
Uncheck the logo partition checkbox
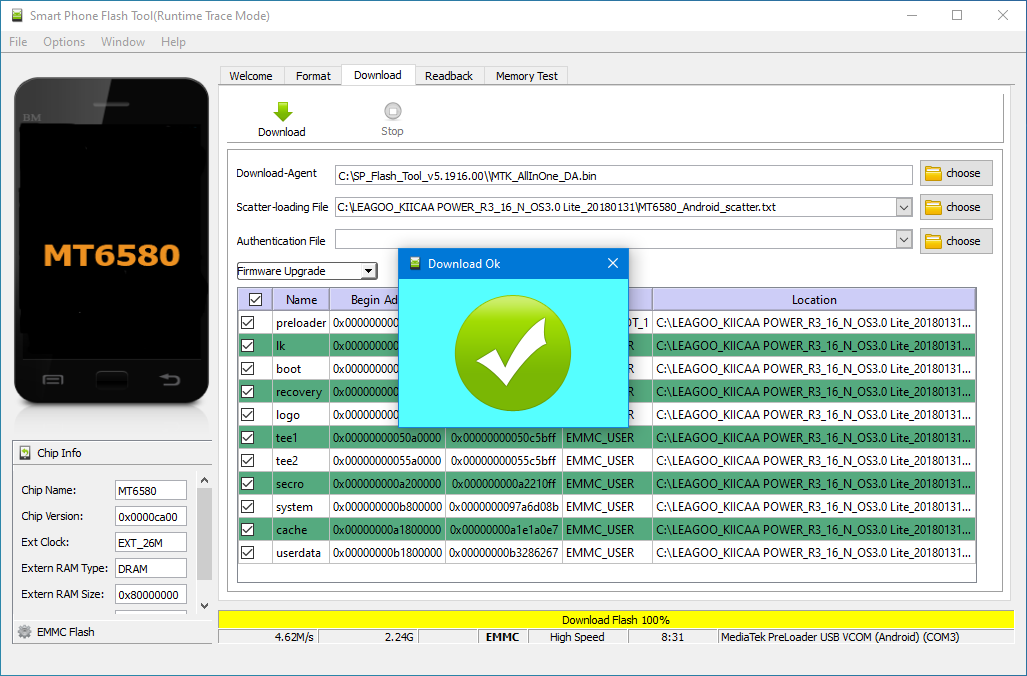point(248,414)
